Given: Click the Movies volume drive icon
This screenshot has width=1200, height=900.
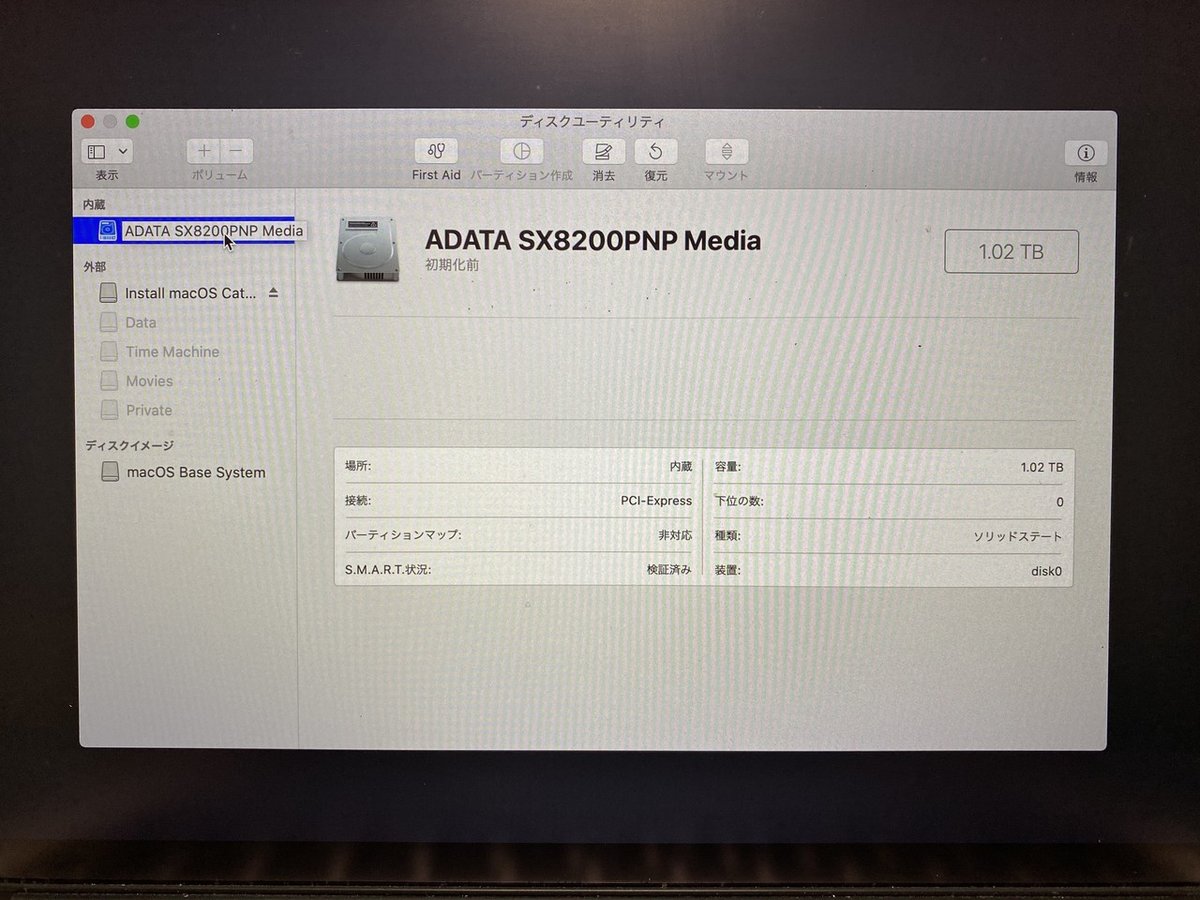Looking at the screenshot, I should (x=109, y=381).
